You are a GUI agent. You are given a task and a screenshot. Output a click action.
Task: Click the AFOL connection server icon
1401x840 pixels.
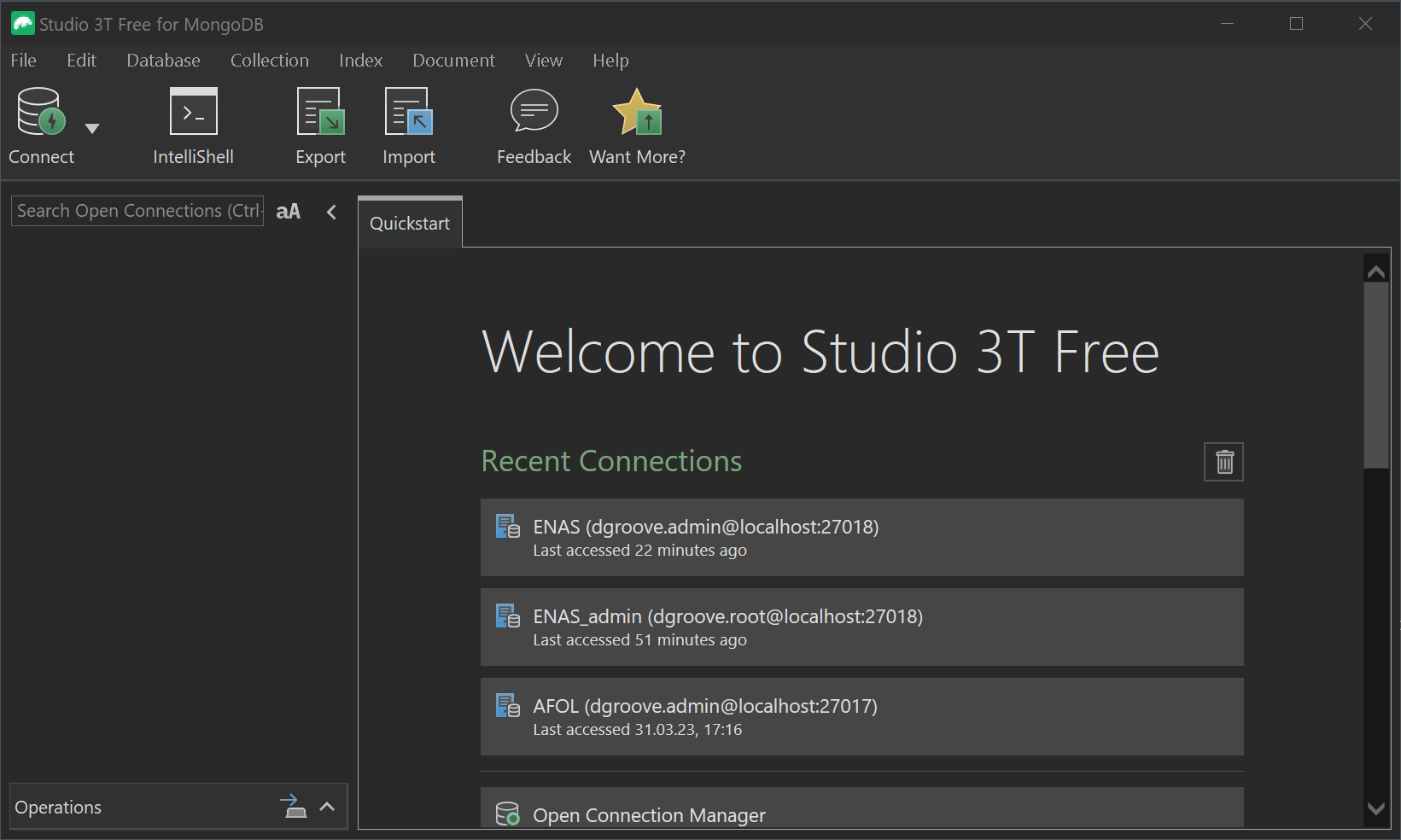pyautogui.click(x=508, y=705)
